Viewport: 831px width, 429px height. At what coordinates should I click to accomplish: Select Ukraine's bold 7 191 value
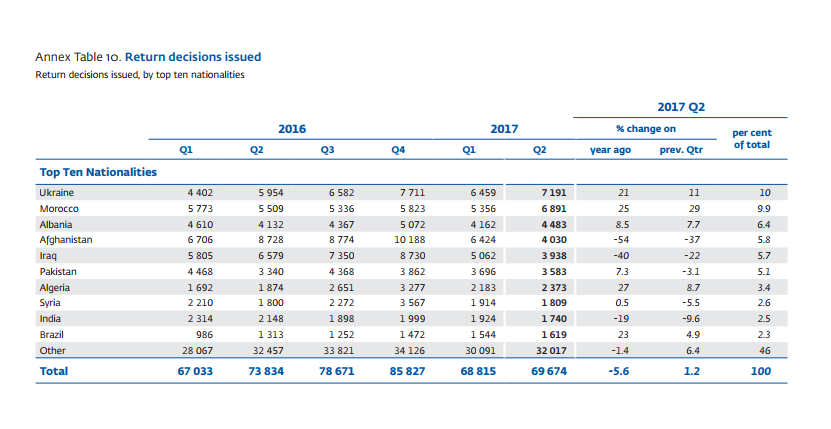pos(552,192)
